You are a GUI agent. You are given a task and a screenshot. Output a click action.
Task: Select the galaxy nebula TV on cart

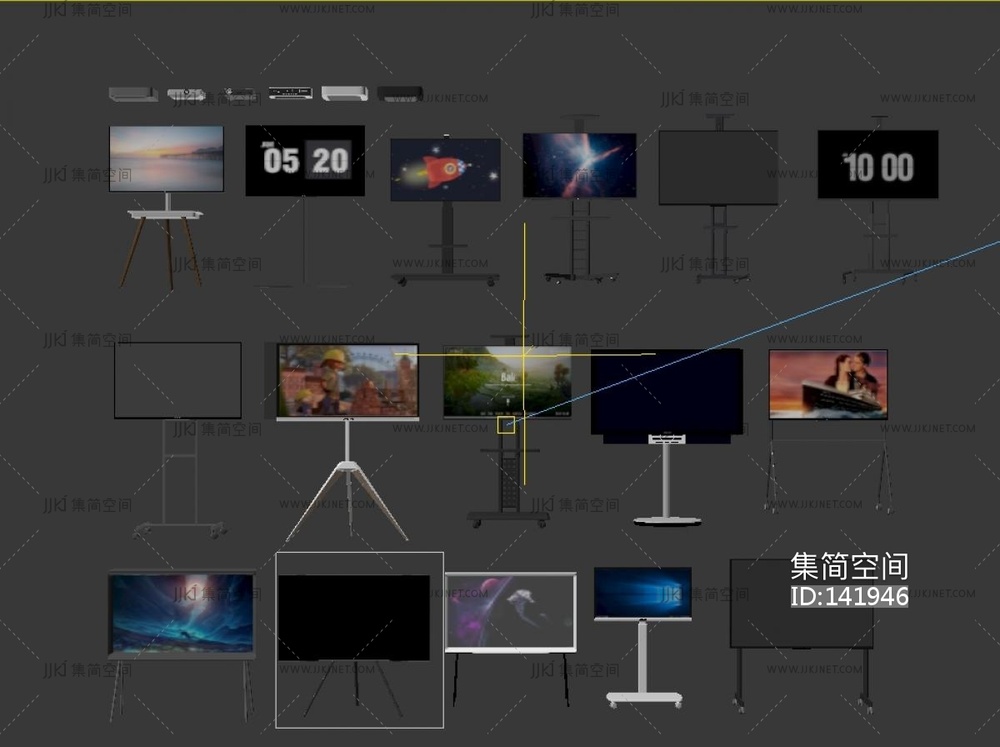pyautogui.click(x=579, y=165)
